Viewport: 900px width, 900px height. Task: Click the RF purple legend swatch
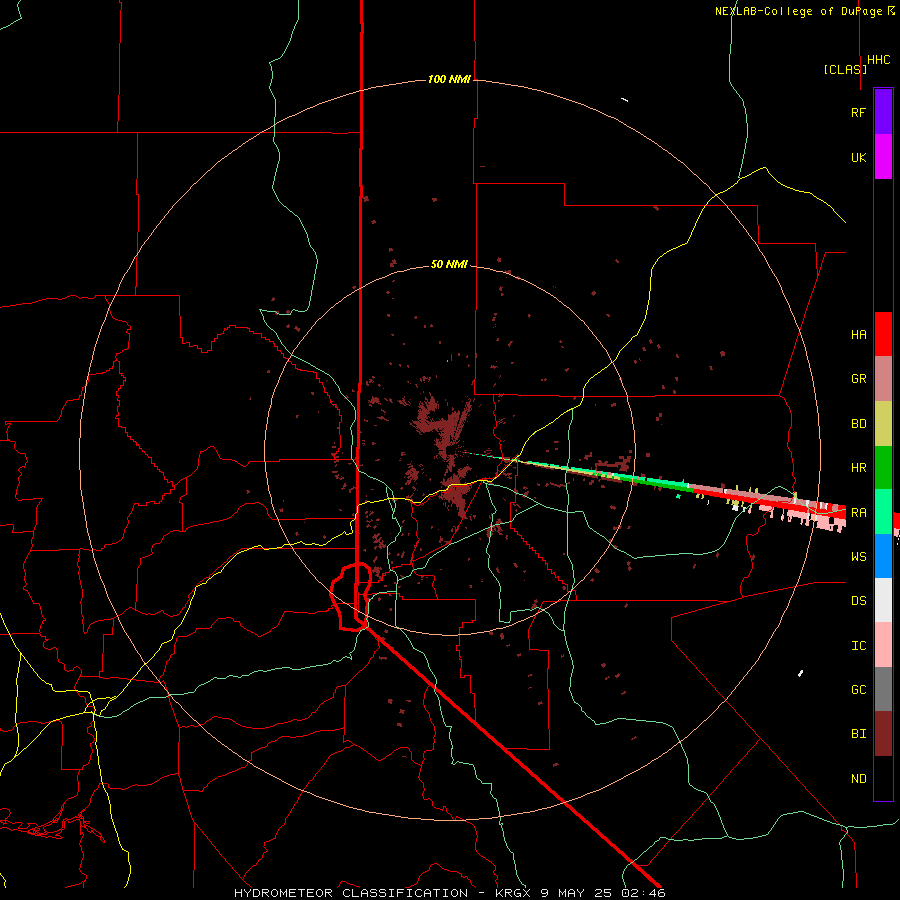tap(883, 112)
